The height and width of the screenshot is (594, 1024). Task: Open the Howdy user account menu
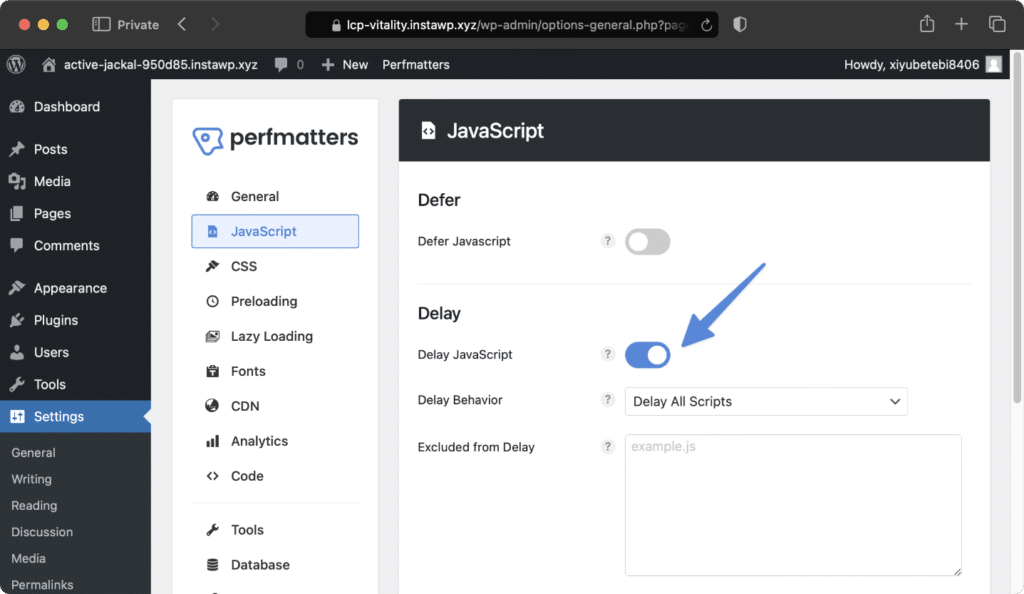coord(922,64)
